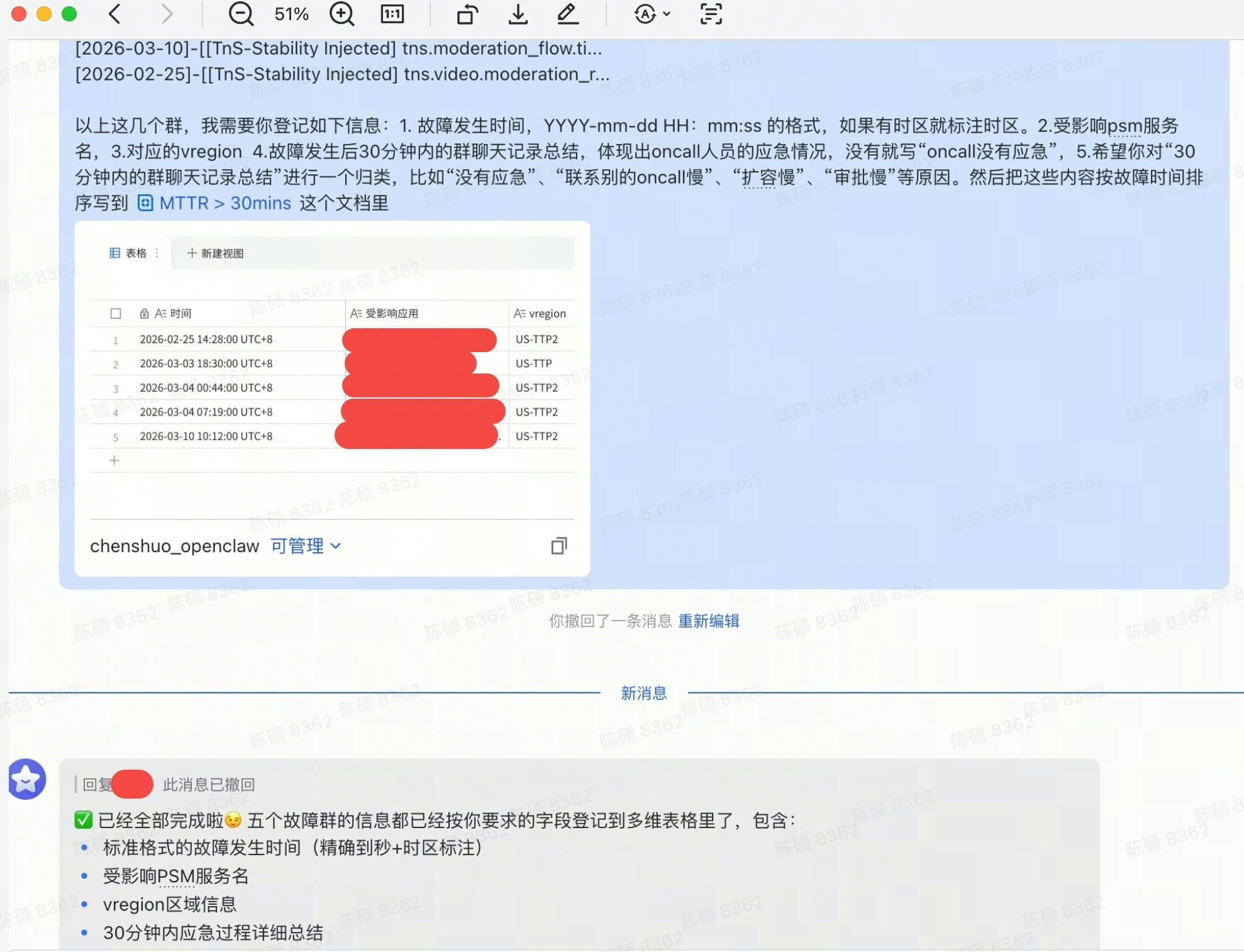Click 重新编辑 to re-edit recalled message
This screenshot has height=952, width=1244.
click(708, 621)
